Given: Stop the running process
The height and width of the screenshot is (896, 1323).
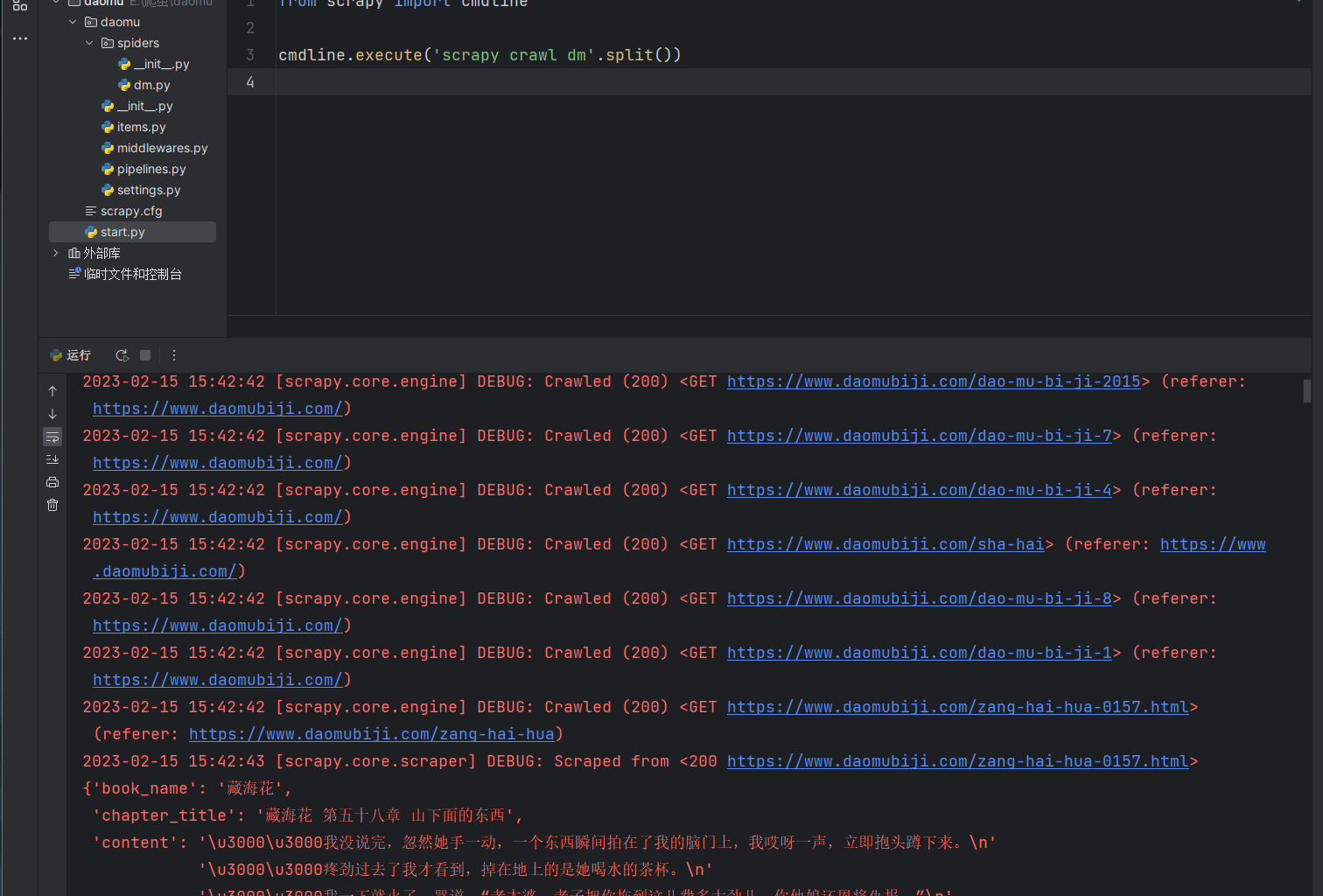Looking at the screenshot, I should 145,355.
